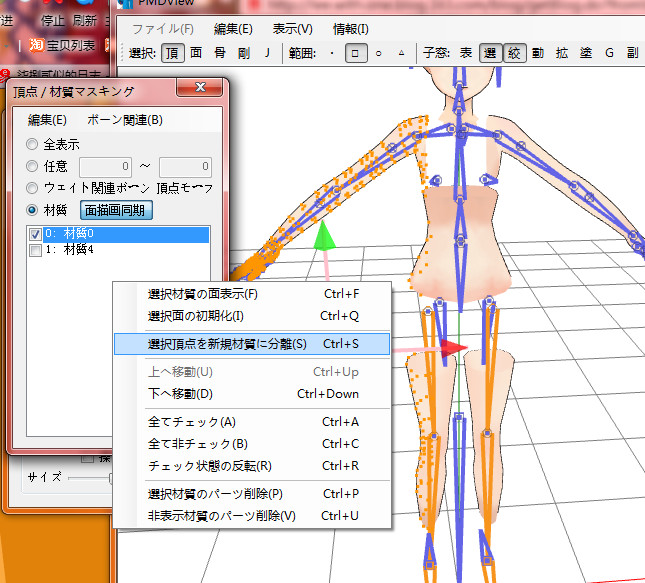This screenshot has height=583, width=645.
Task: Open the ボーン関連(B) menu
Action: pyautogui.click(x=125, y=120)
